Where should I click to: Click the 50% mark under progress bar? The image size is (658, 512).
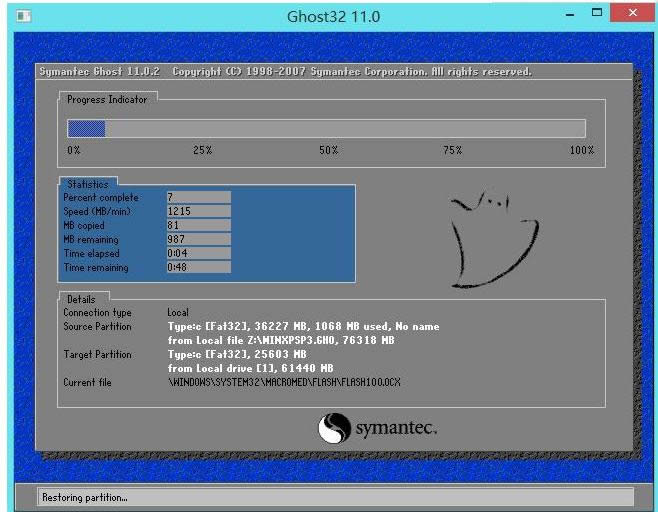click(328, 150)
